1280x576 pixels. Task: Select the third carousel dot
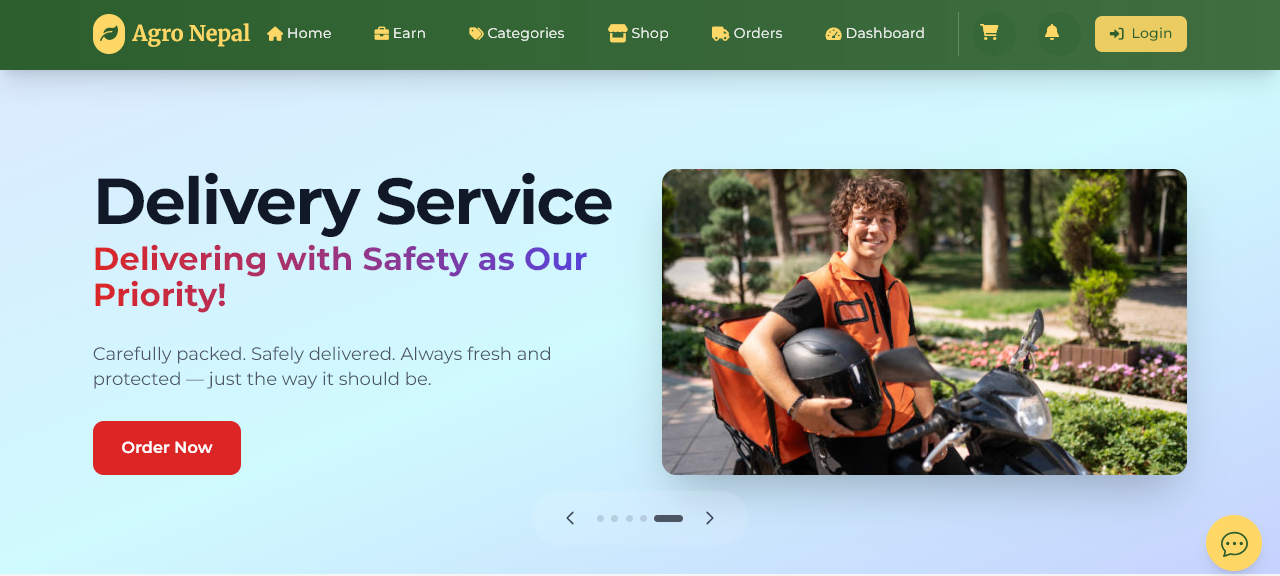point(629,518)
